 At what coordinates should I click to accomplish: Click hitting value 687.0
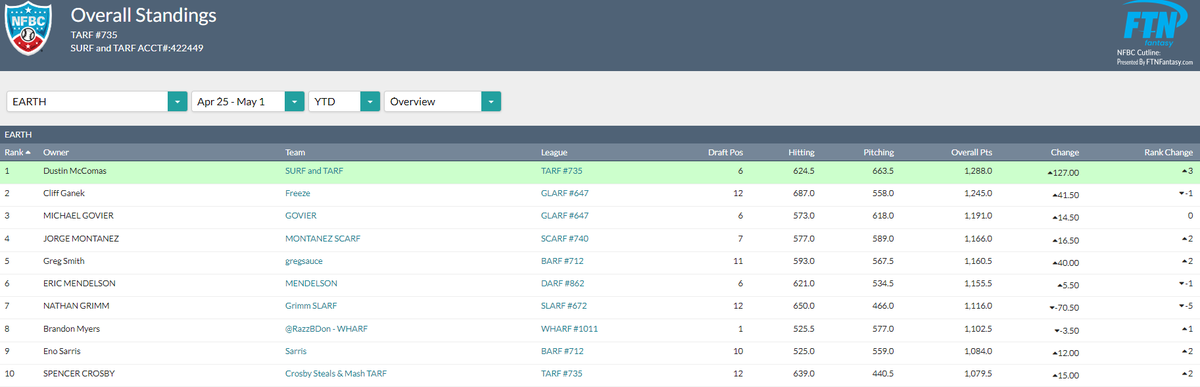click(x=803, y=194)
